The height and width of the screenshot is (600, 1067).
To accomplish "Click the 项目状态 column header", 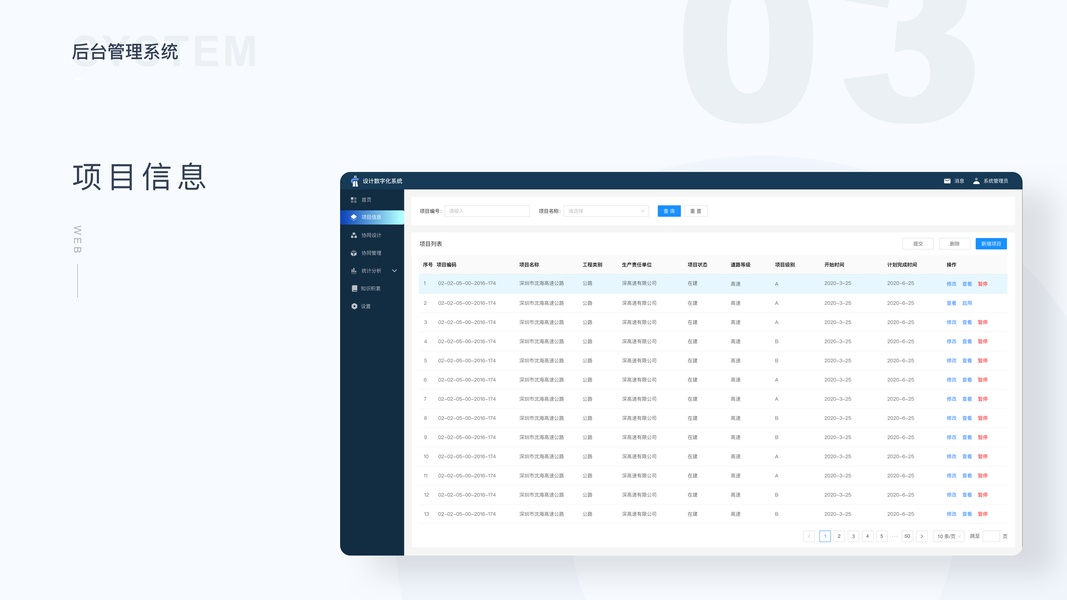I will tap(697, 265).
